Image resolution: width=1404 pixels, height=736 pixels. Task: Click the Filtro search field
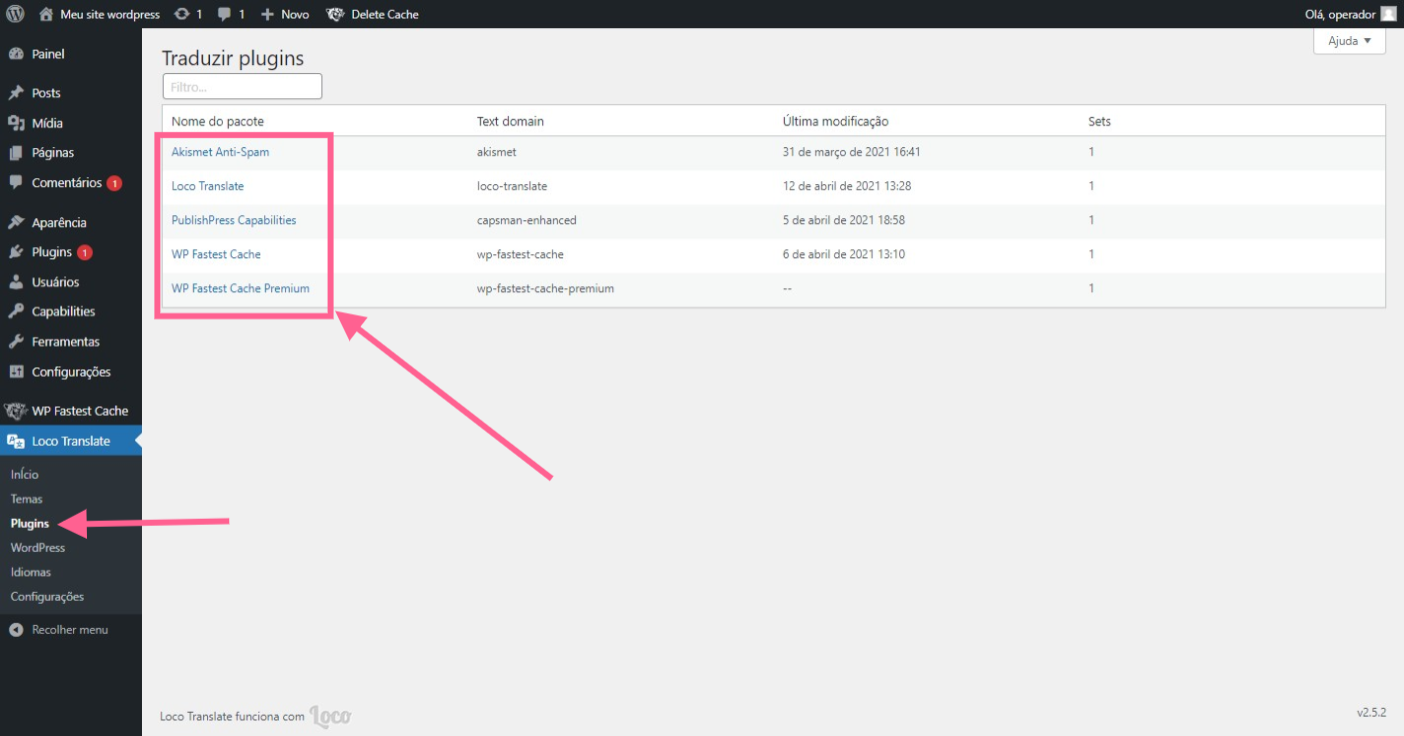click(242, 87)
